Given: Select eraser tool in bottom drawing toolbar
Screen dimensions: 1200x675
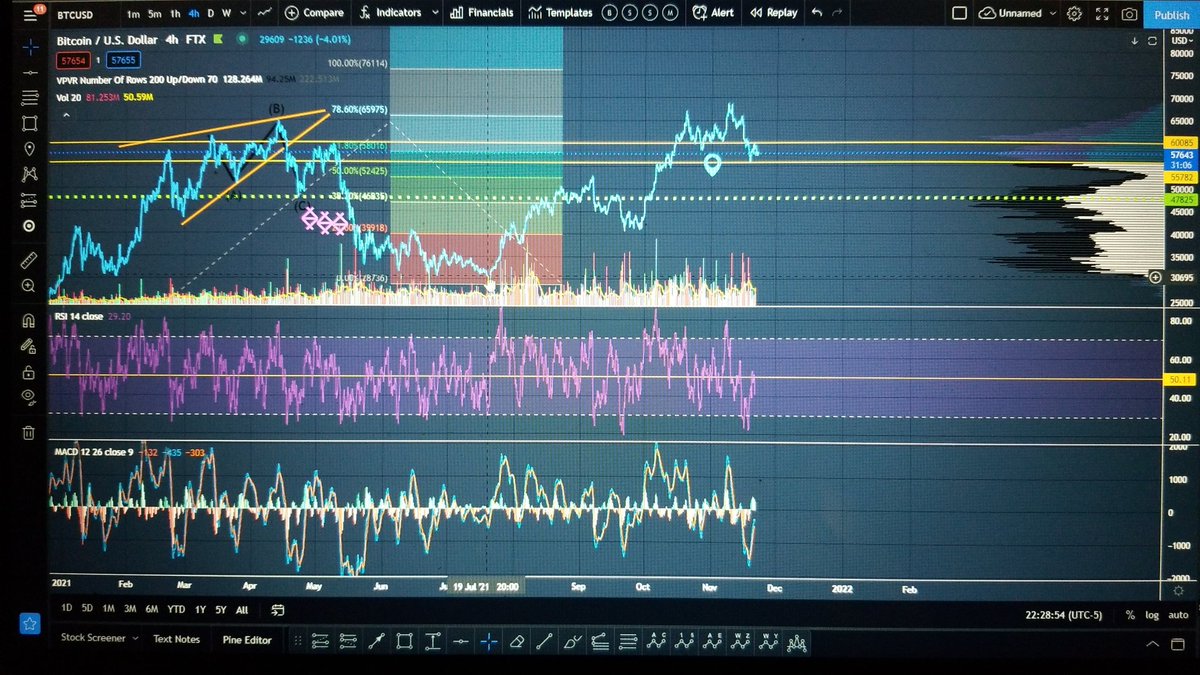Looking at the screenshot, I should point(517,641).
